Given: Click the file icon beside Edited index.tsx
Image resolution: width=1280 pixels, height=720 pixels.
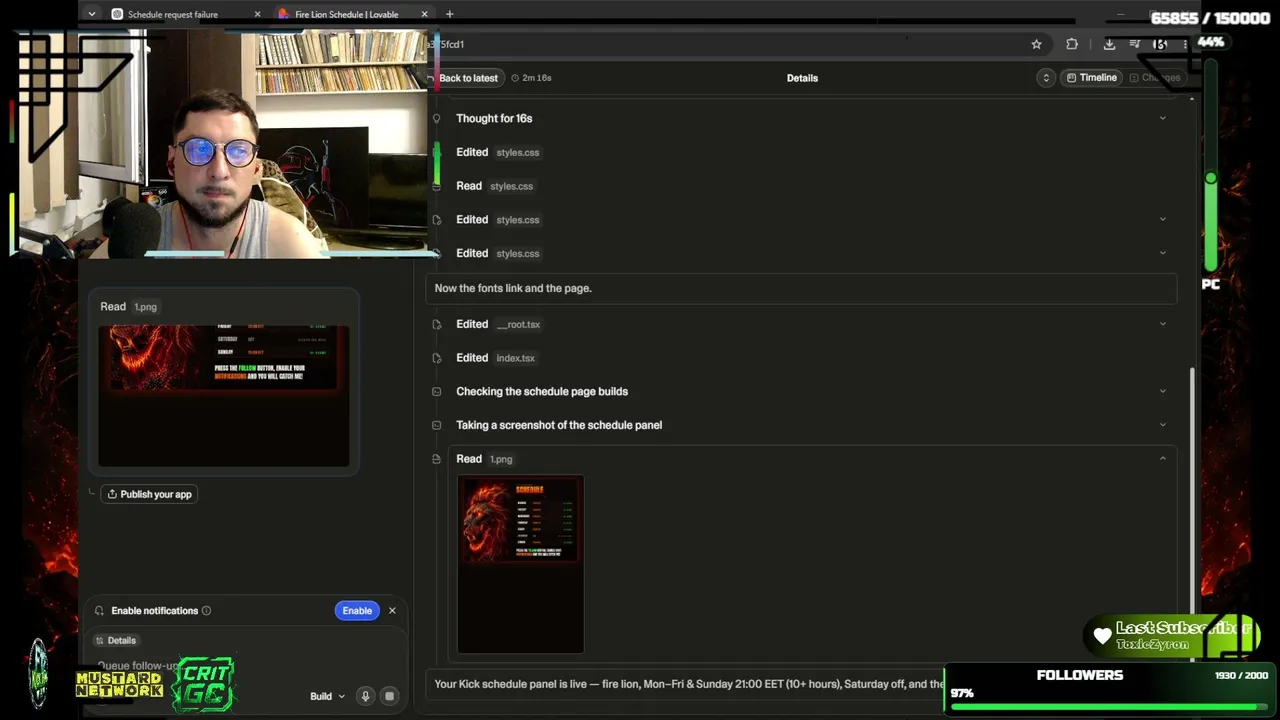Looking at the screenshot, I should [x=436, y=358].
